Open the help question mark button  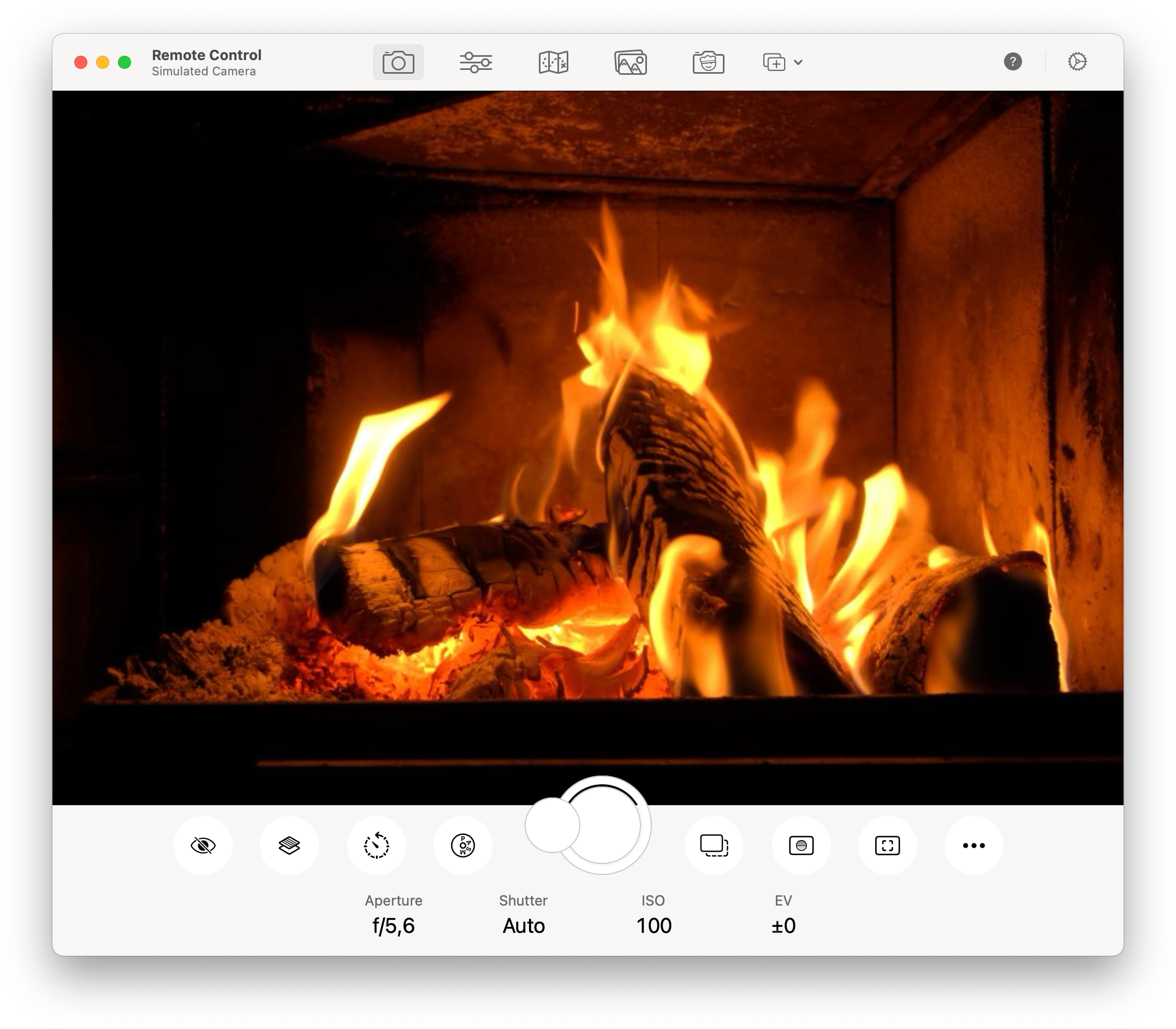(1012, 61)
